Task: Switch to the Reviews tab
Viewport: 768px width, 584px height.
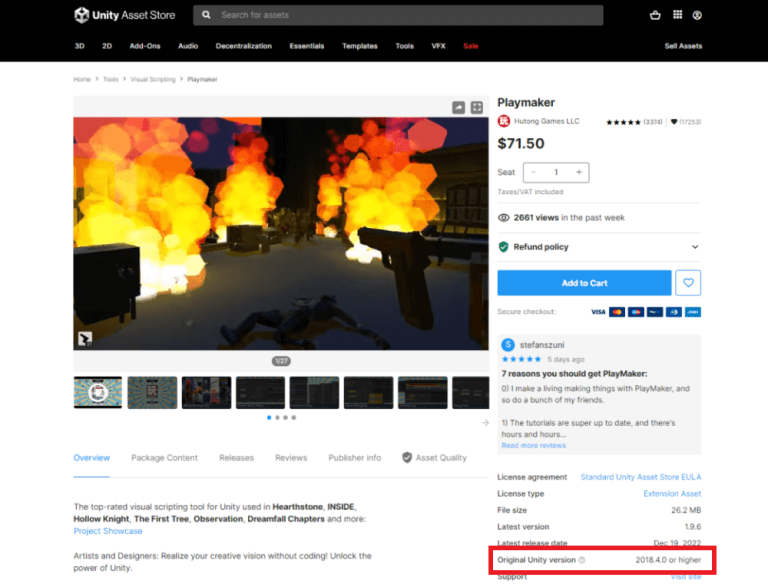Action: (x=291, y=458)
